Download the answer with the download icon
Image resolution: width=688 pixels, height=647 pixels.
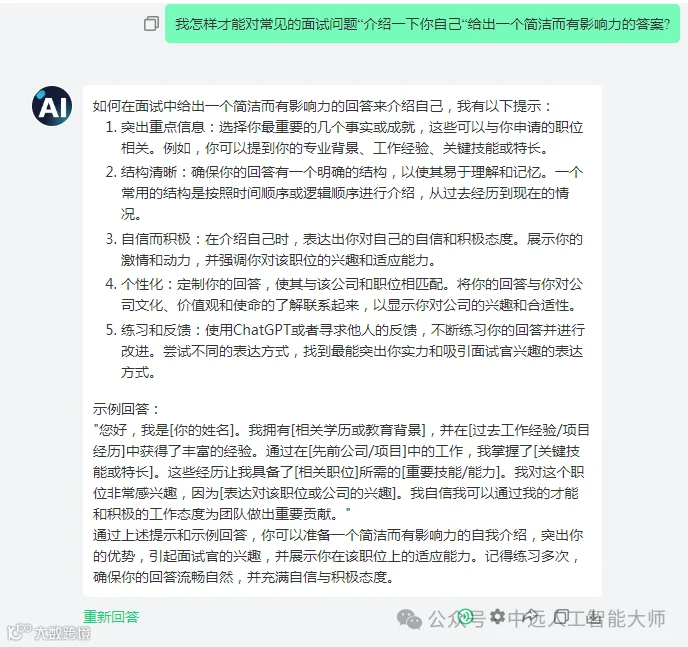[x=593, y=617]
